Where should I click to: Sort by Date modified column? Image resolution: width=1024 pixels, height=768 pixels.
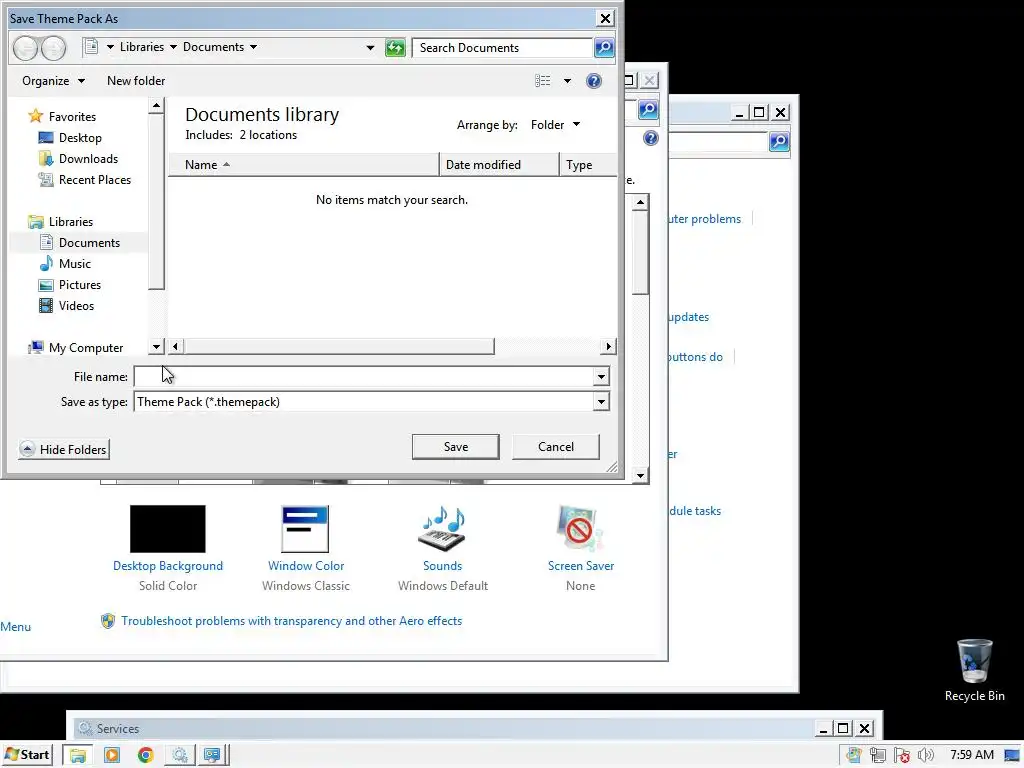coord(499,165)
